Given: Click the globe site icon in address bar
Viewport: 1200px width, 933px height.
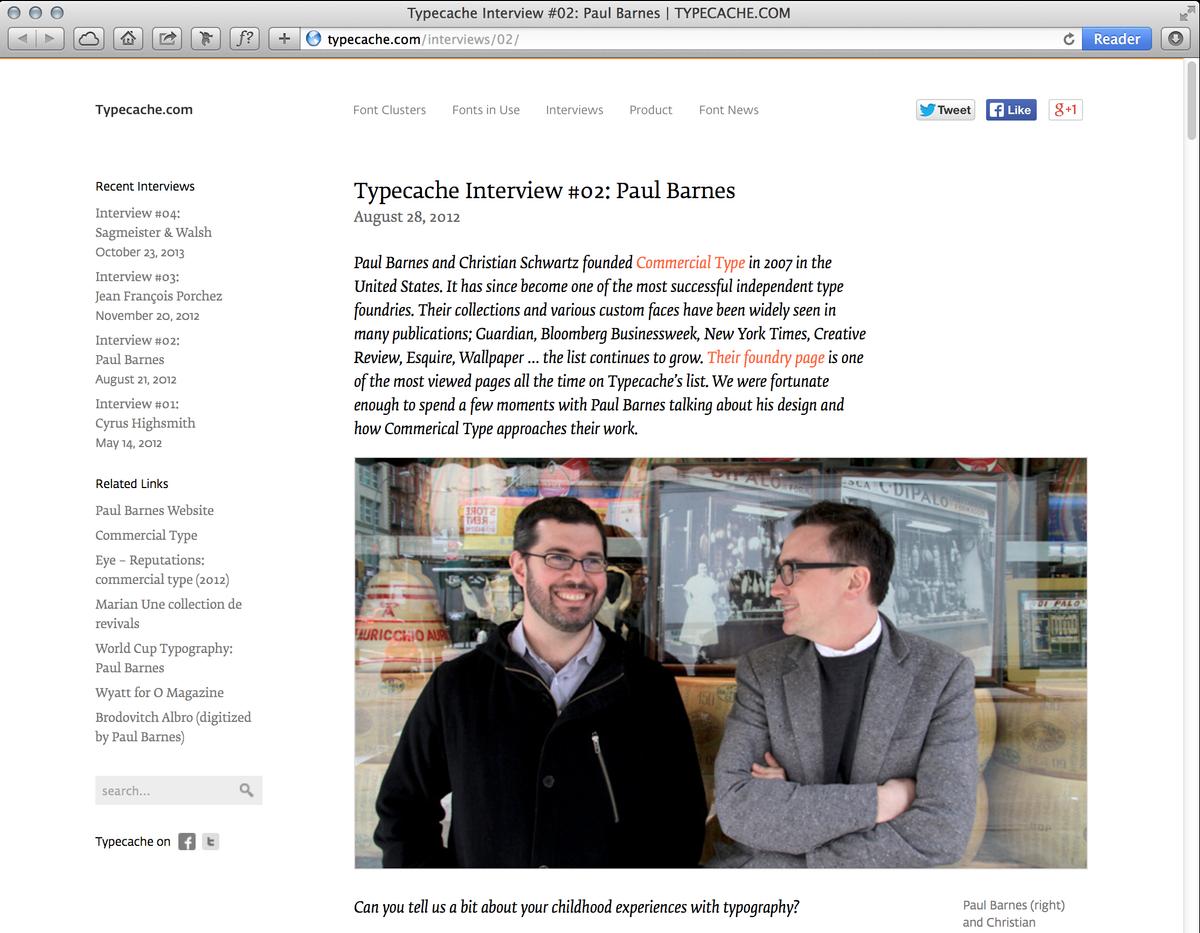Looking at the screenshot, I should (x=314, y=39).
